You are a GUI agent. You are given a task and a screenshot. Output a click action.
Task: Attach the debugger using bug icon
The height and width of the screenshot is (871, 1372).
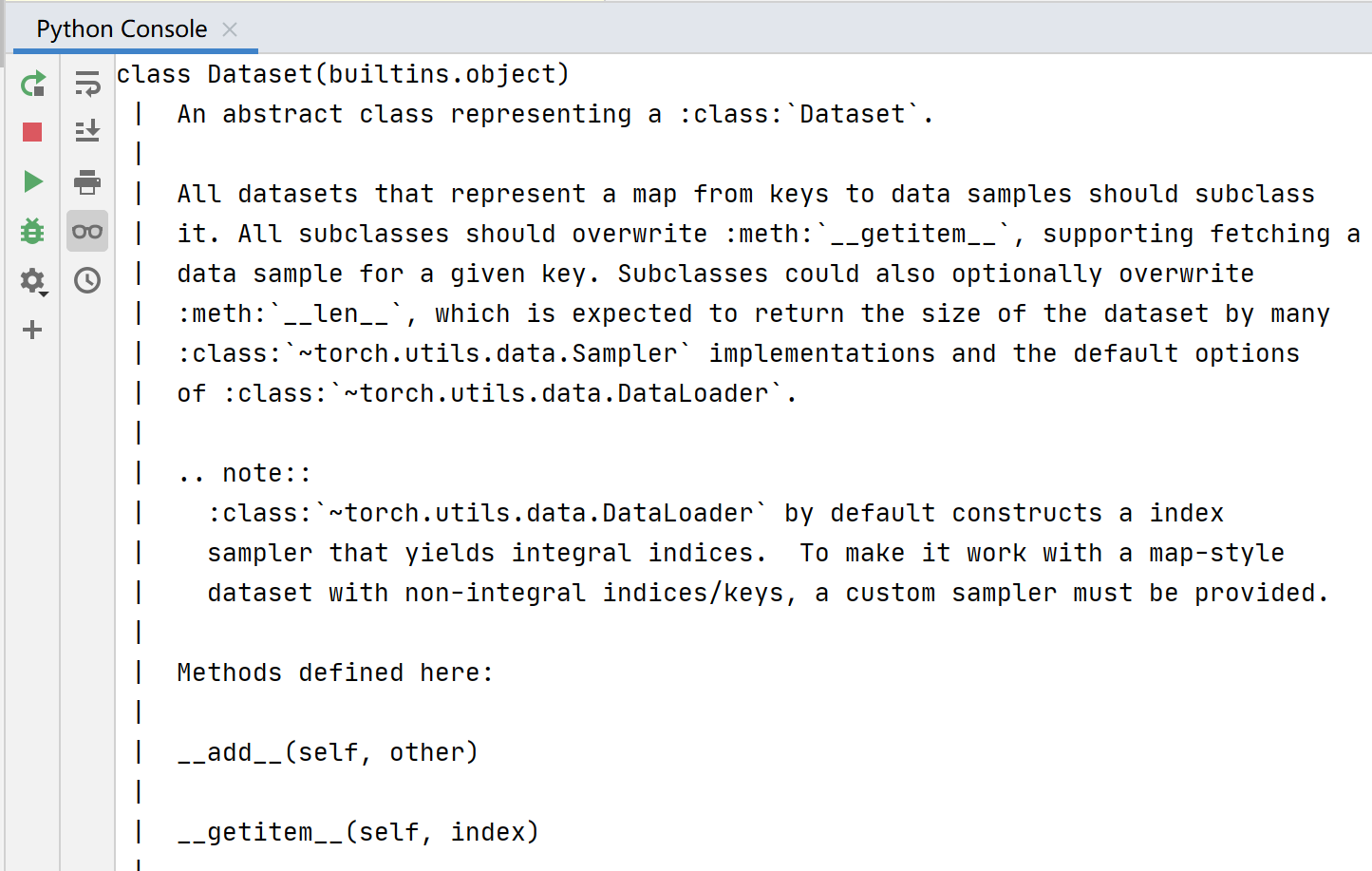click(x=32, y=231)
